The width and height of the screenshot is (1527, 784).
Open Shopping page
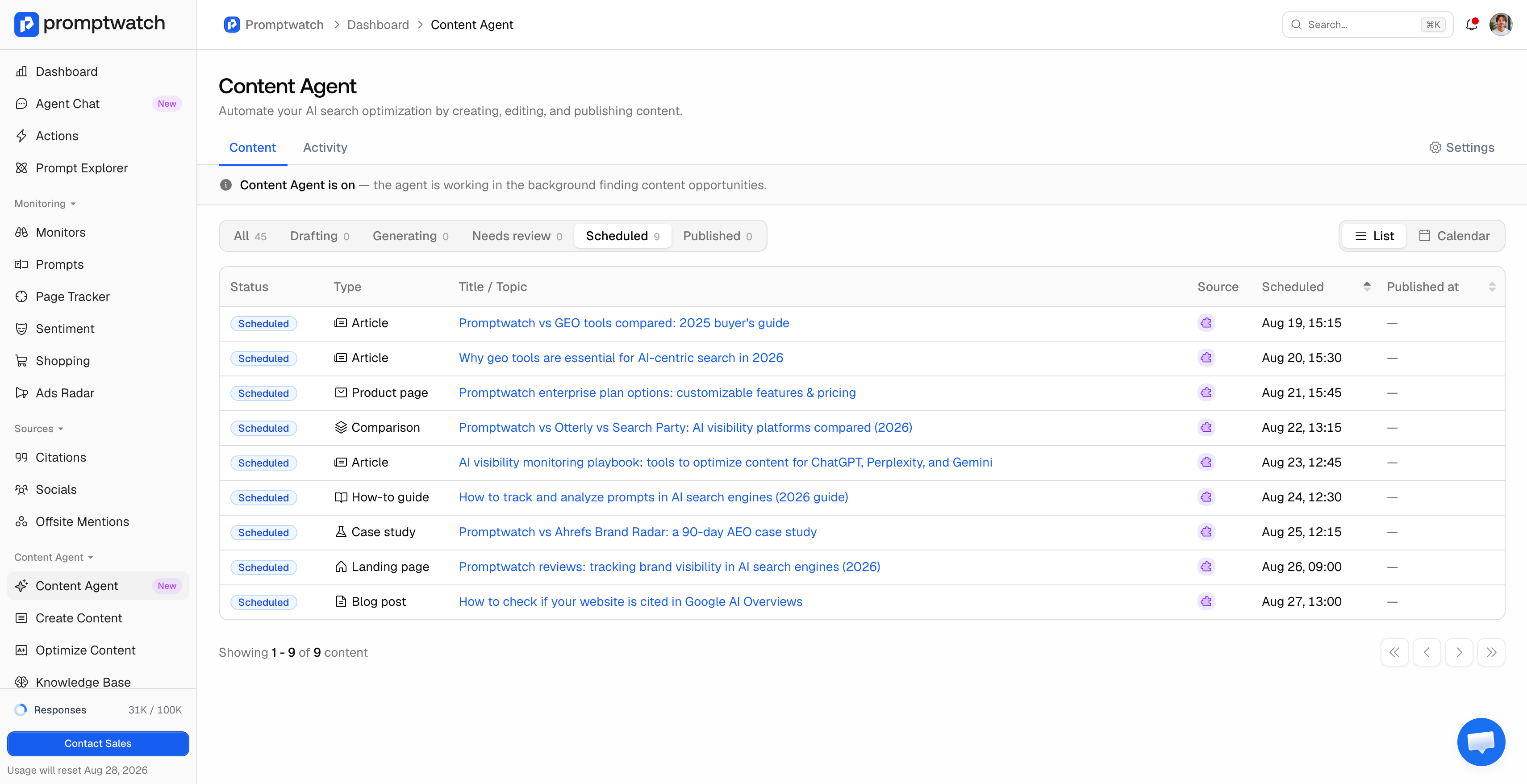(x=98, y=361)
